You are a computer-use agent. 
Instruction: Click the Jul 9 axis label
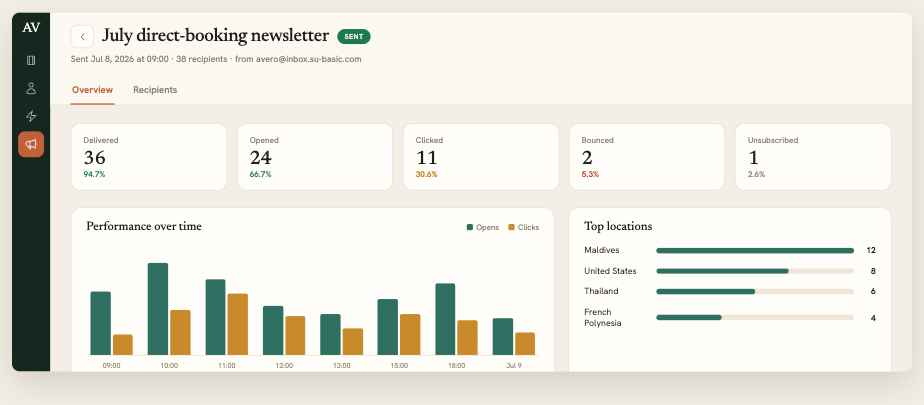[513, 366]
